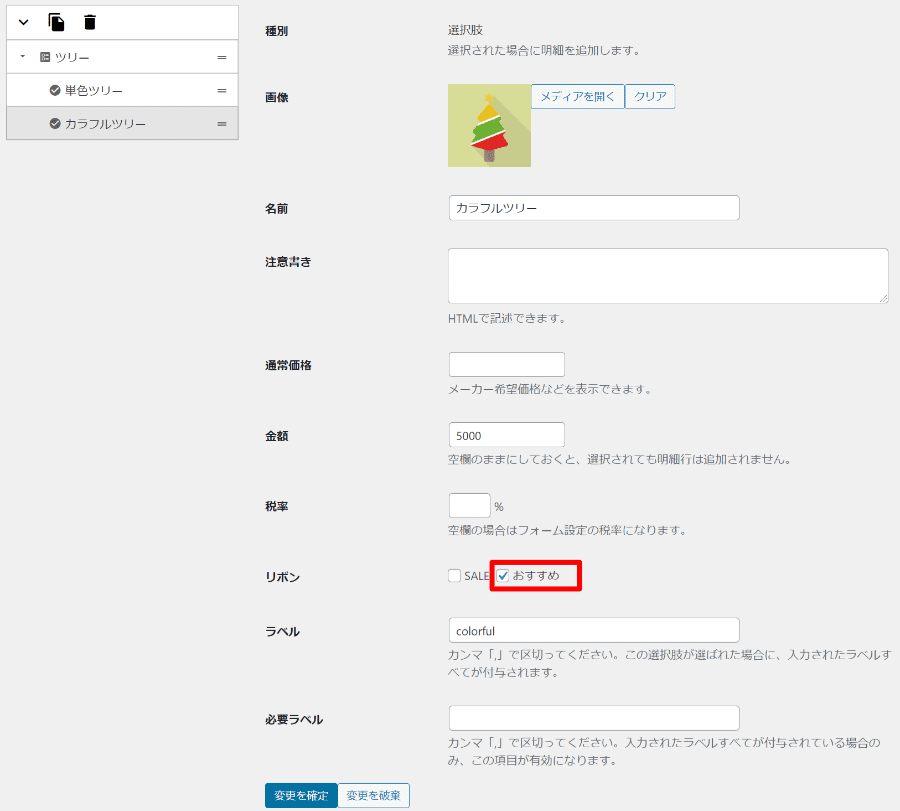Select the カラフルツリー tree item
The width and height of the screenshot is (900, 811).
(x=122, y=123)
